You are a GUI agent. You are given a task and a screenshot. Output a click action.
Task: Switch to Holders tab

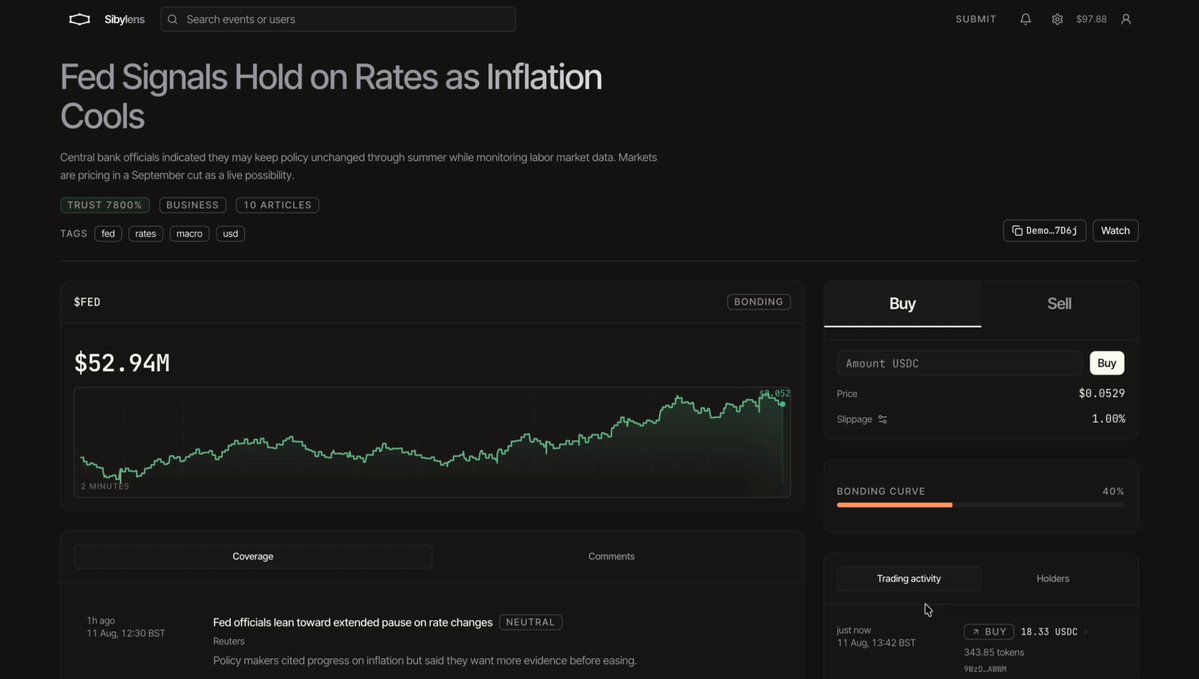1053,579
